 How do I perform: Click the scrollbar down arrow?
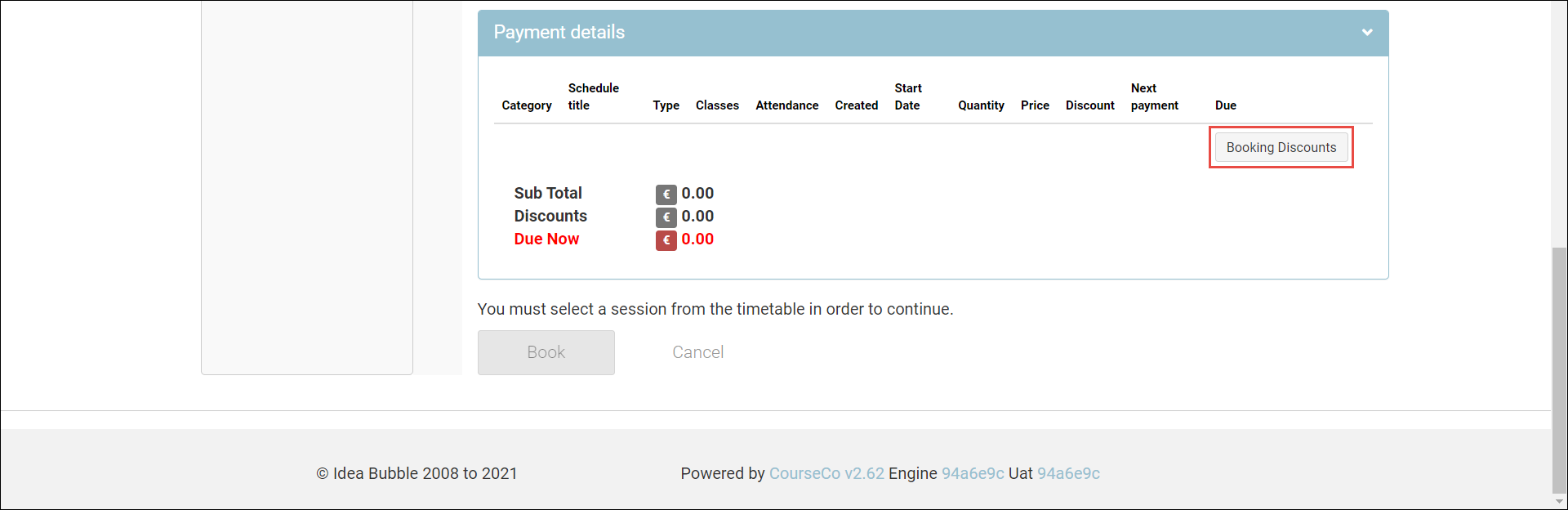coord(1559,501)
